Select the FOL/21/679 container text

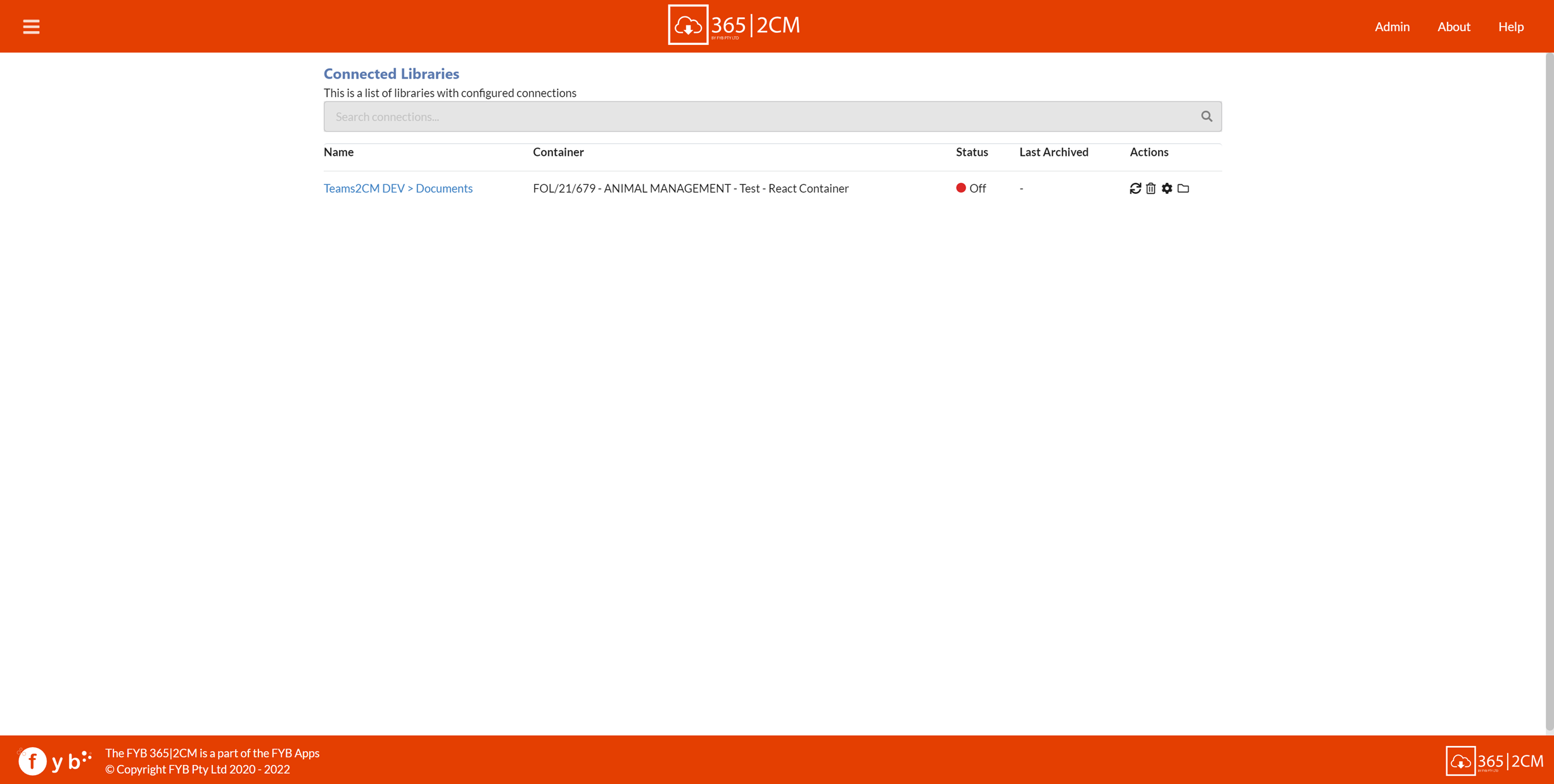(x=691, y=188)
